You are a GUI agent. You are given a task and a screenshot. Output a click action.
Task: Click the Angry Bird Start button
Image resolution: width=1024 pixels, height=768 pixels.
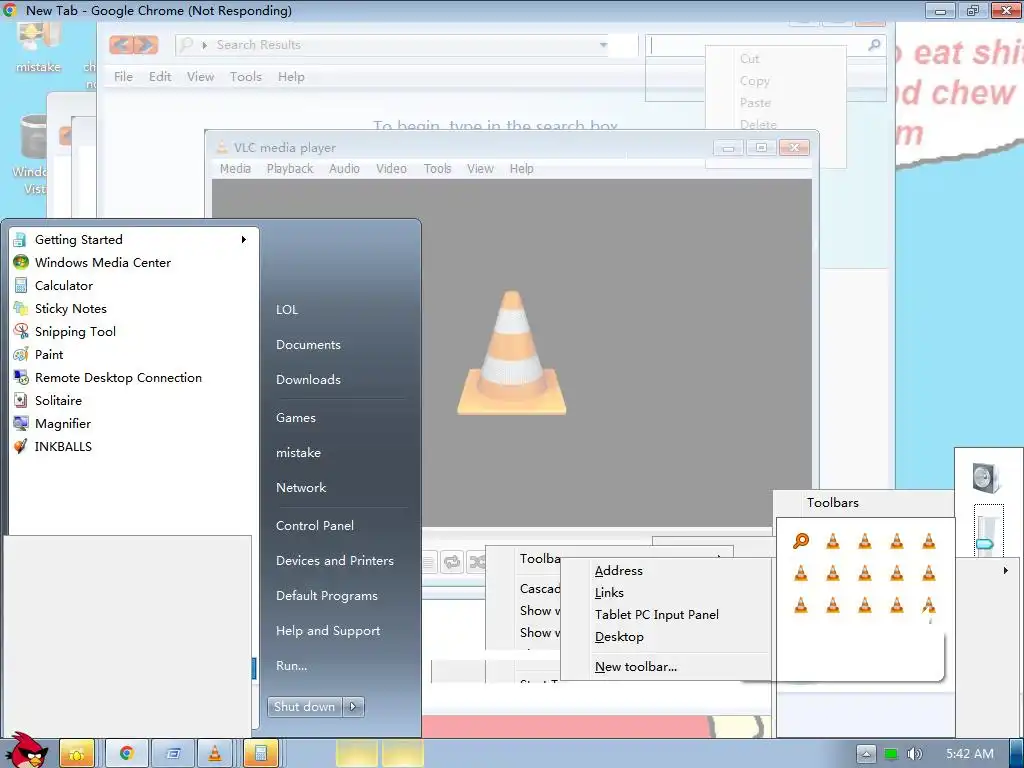(x=26, y=751)
